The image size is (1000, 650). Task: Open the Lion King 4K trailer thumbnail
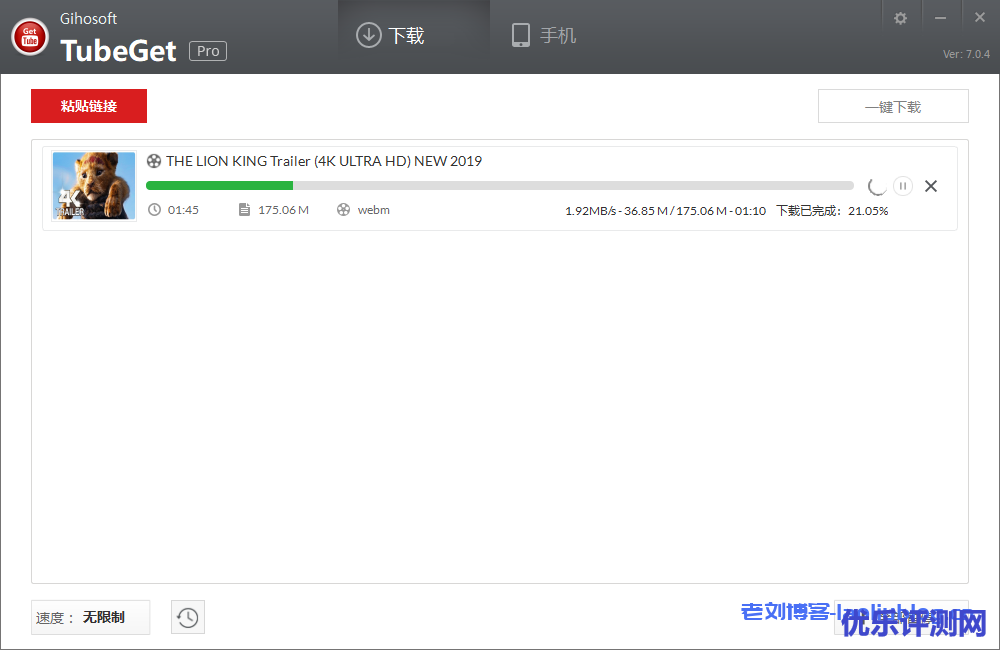click(94, 185)
